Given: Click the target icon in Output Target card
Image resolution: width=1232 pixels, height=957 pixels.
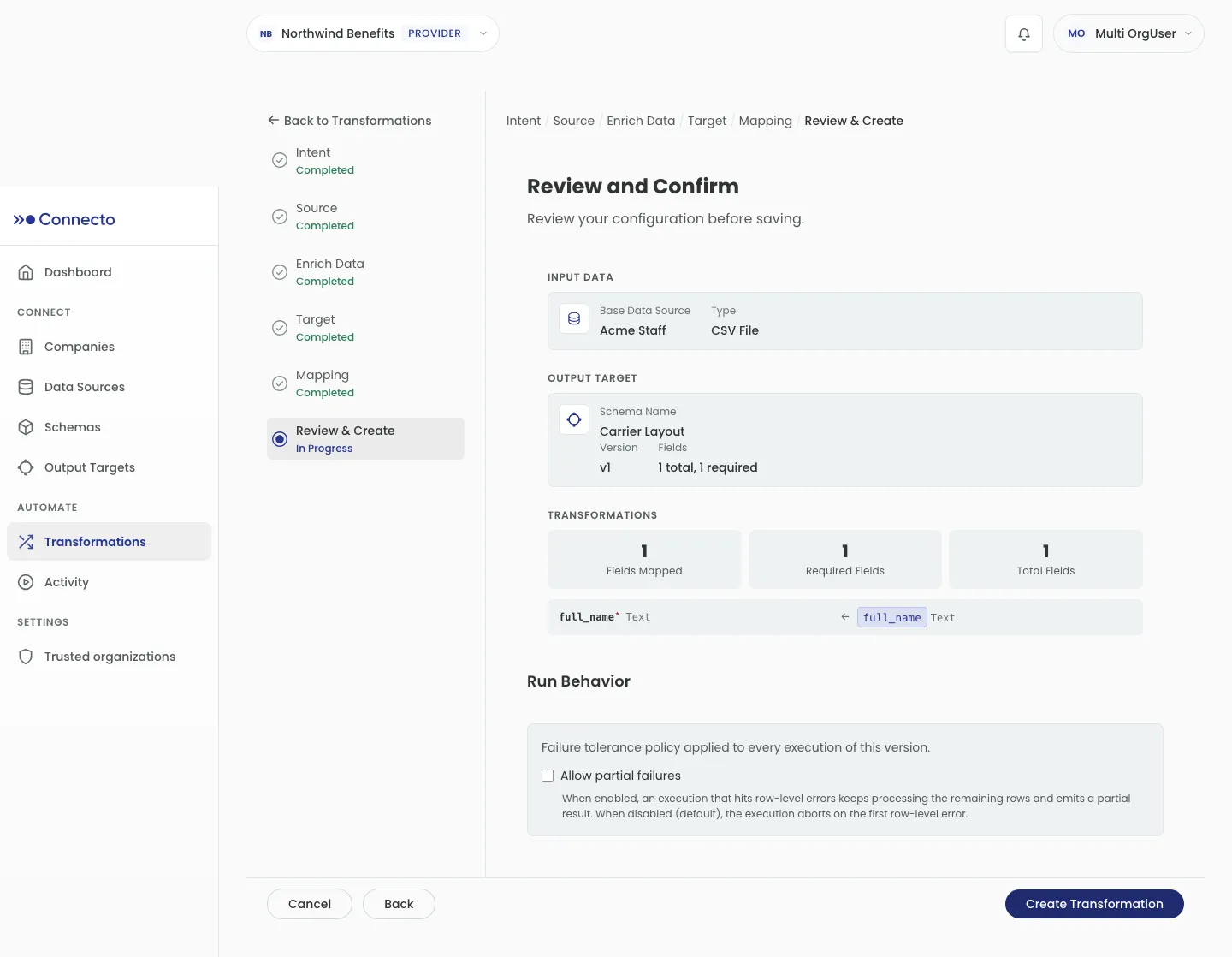Looking at the screenshot, I should (574, 419).
